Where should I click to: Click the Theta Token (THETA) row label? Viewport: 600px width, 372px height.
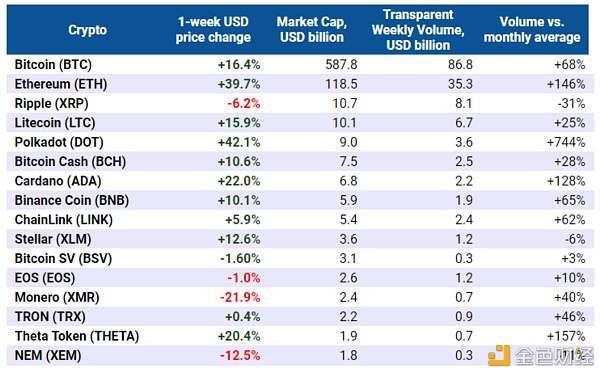77,336
